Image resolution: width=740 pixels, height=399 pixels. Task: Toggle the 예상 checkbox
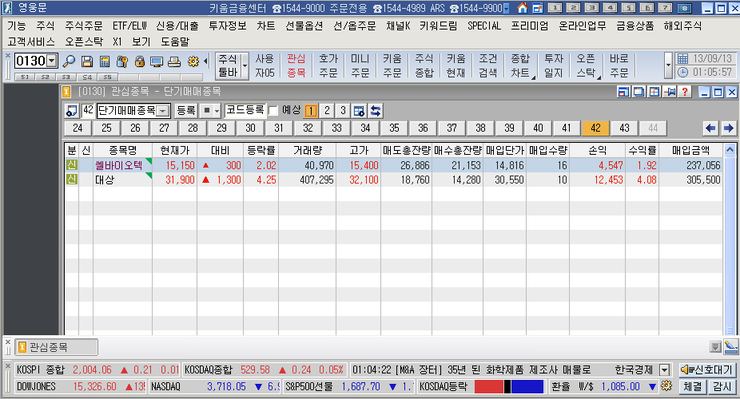[273, 111]
